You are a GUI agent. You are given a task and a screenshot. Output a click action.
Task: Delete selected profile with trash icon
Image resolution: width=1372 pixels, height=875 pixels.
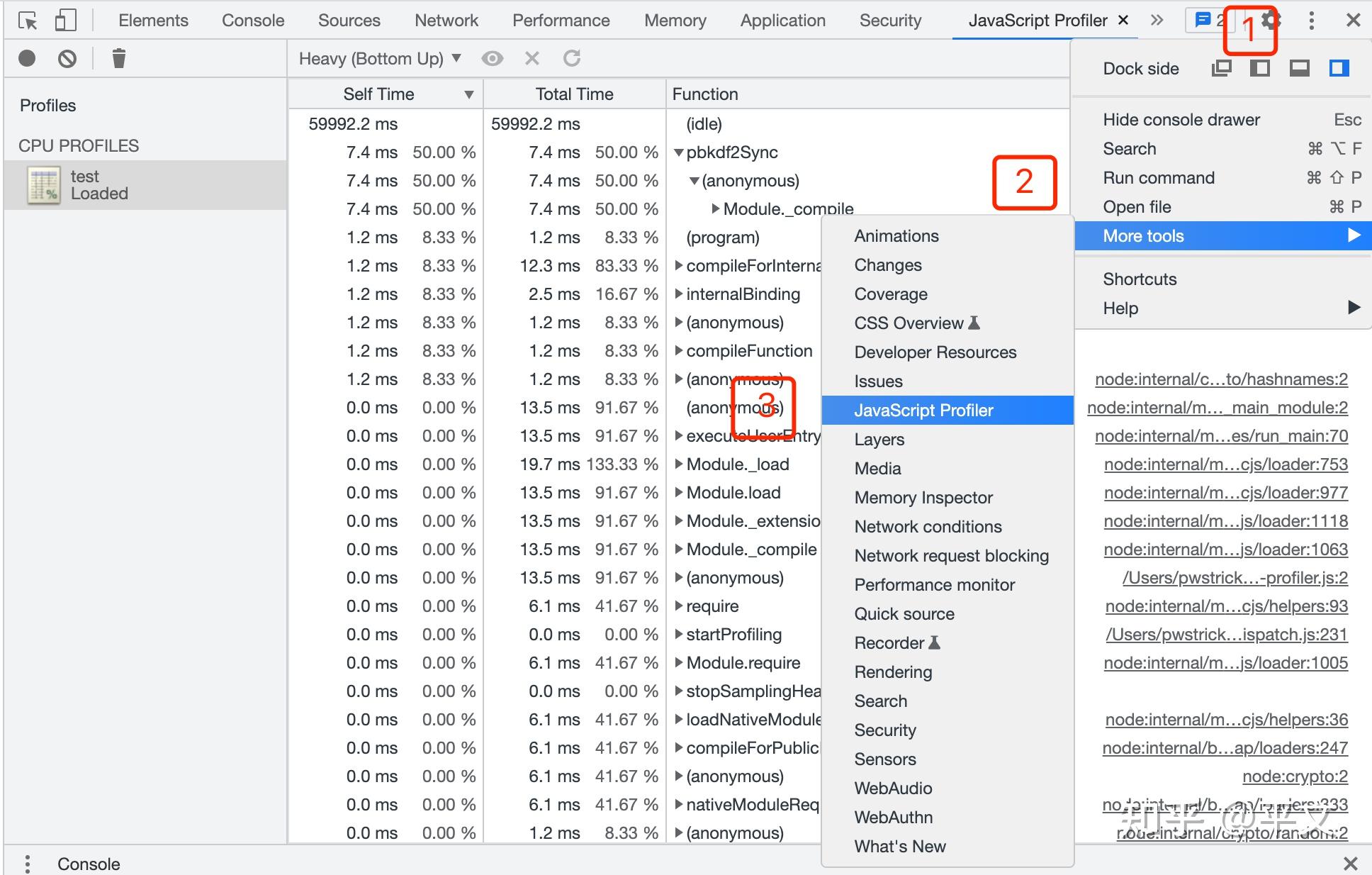(x=118, y=58)
